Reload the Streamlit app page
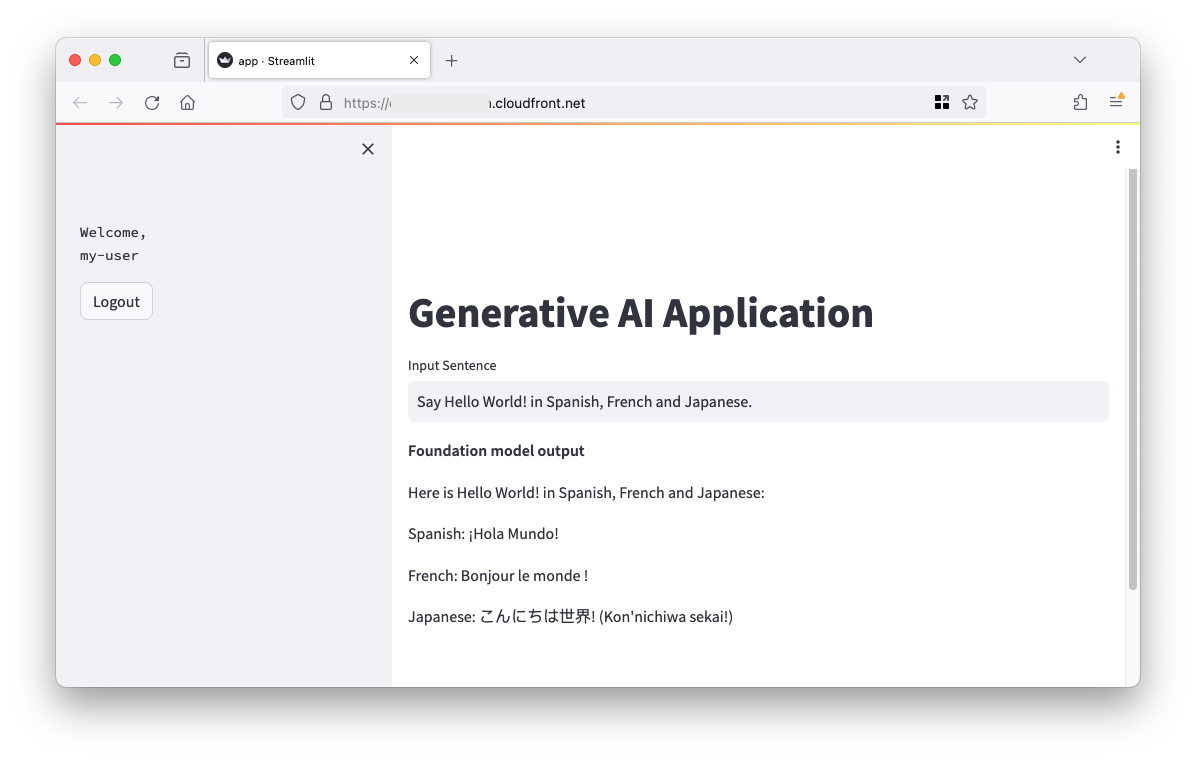 [x=152, y=102]
